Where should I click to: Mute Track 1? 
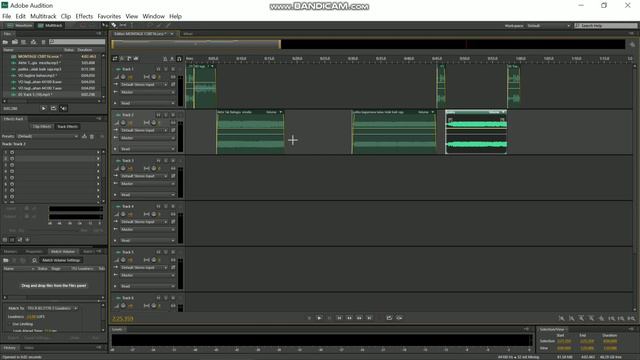tap(158, 69)
